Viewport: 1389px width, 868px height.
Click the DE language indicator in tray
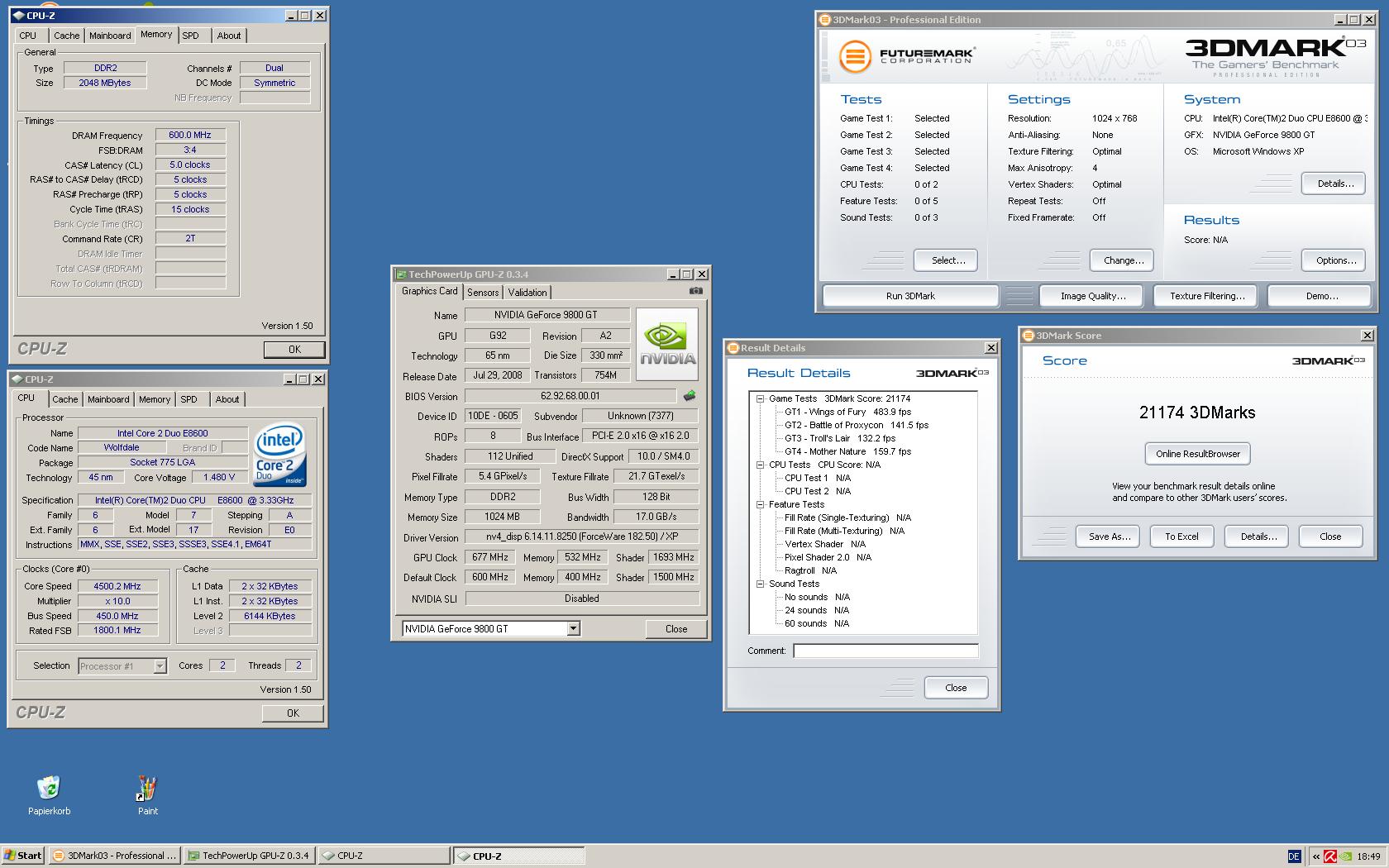point(1294,856)
